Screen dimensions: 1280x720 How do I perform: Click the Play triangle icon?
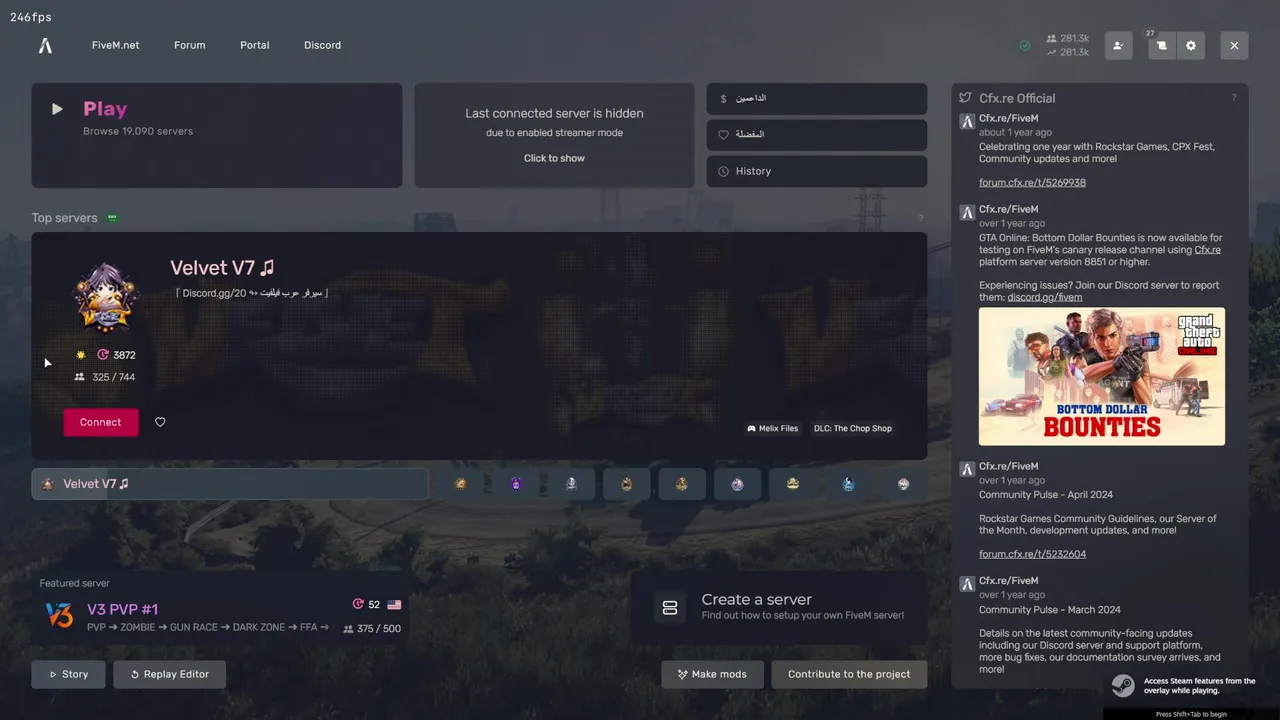57,109
